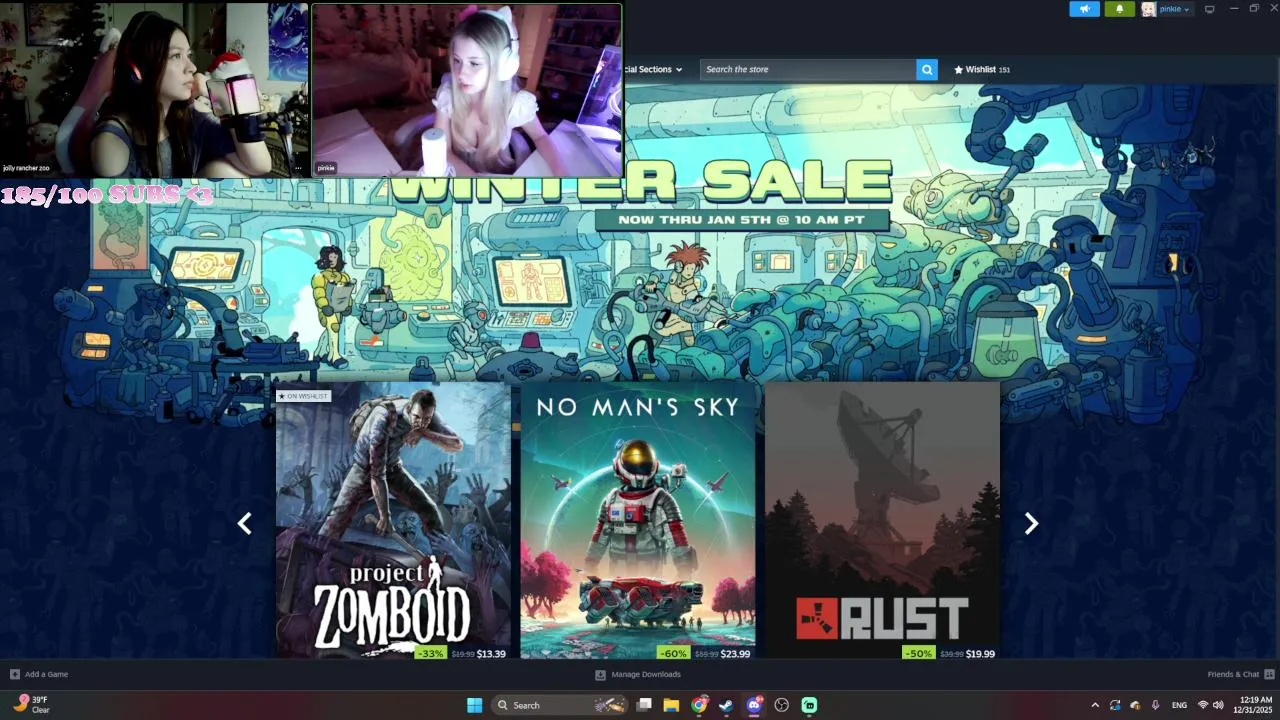Click the Windows taskbar Search box
1280x720 pixels.
pos(560,705)
